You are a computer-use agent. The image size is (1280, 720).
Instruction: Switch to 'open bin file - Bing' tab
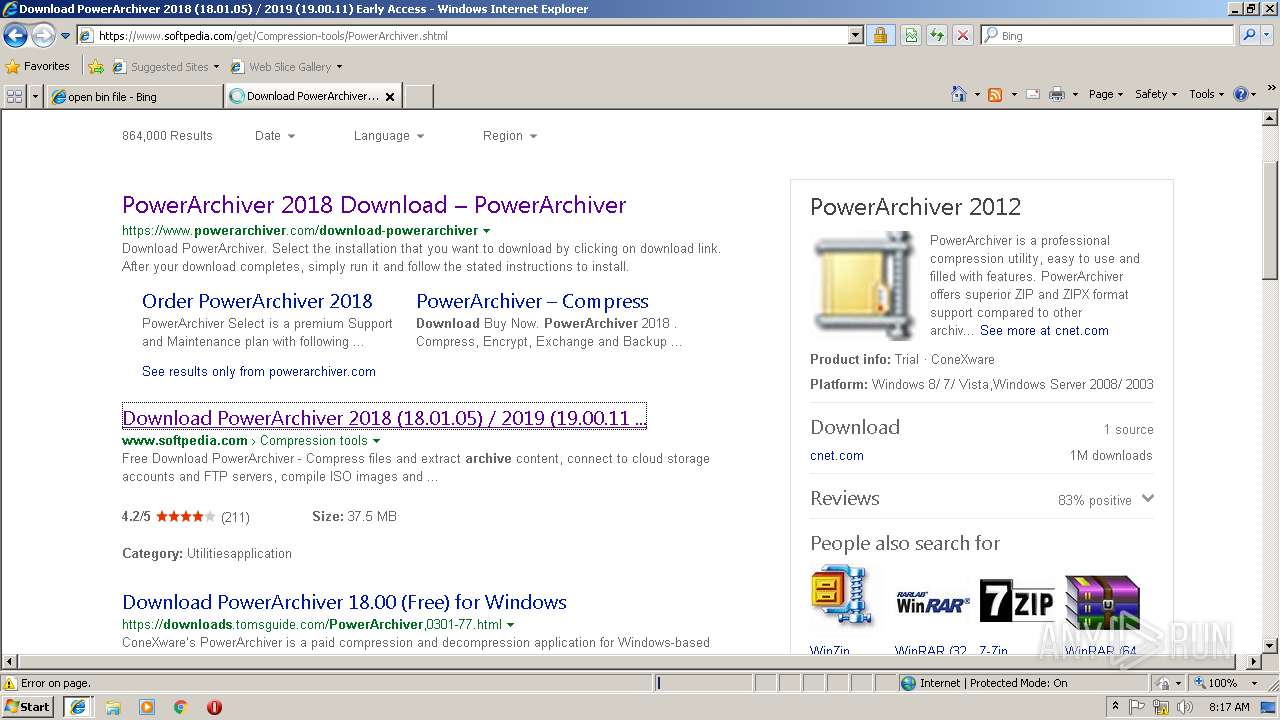click(x=134, y=97)
